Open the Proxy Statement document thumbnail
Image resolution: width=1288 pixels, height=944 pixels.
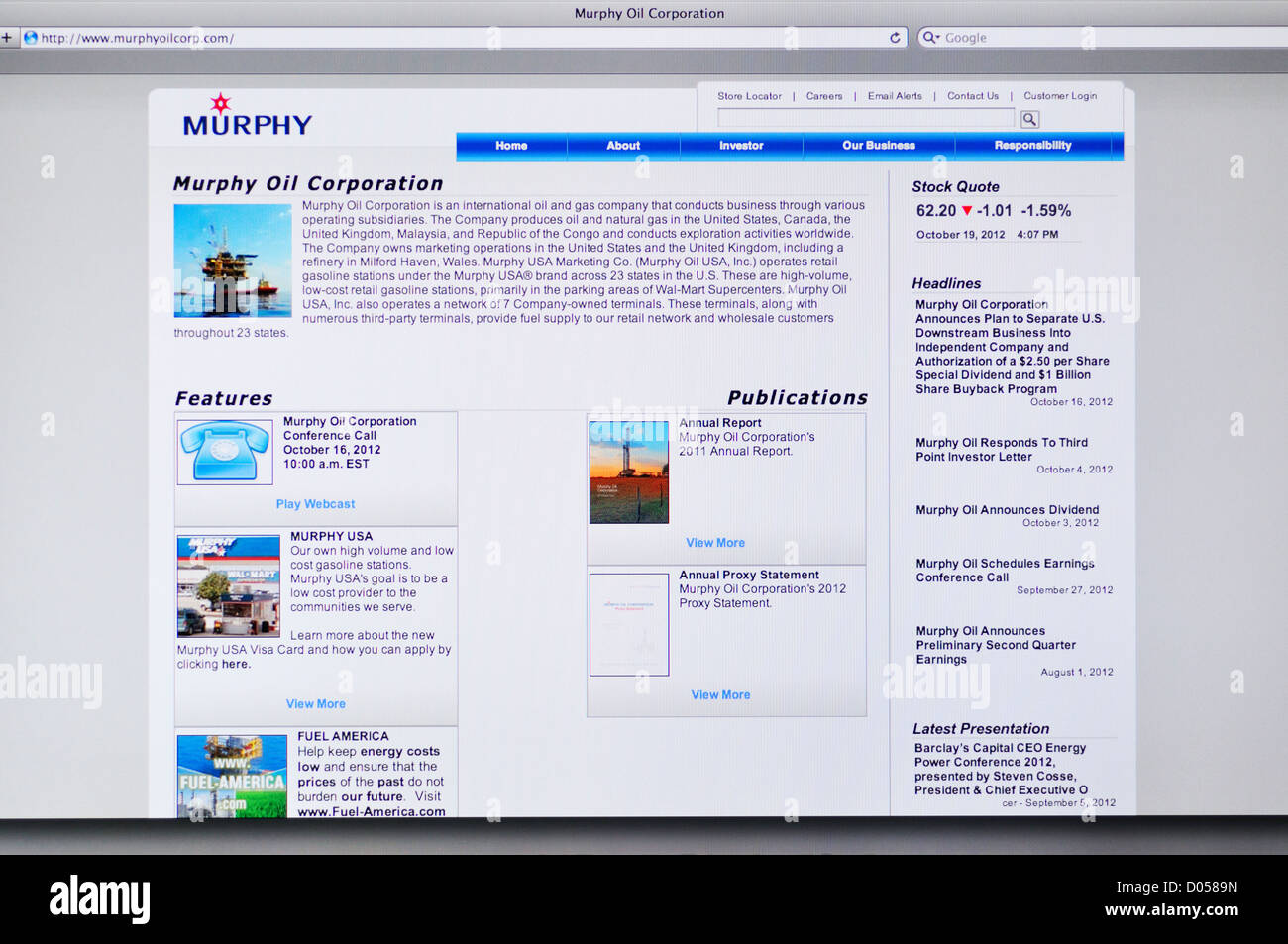point(629,625)
